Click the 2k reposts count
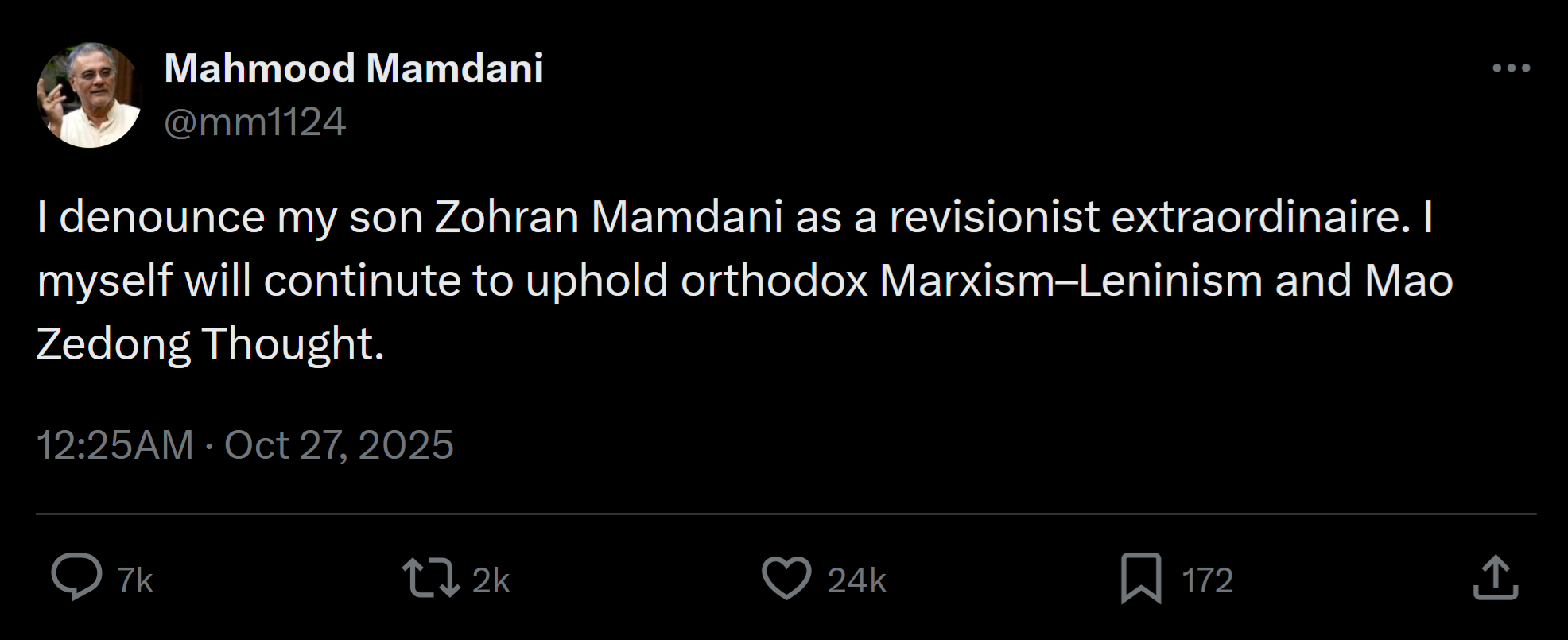1568x640 pixels. [491, 580]
